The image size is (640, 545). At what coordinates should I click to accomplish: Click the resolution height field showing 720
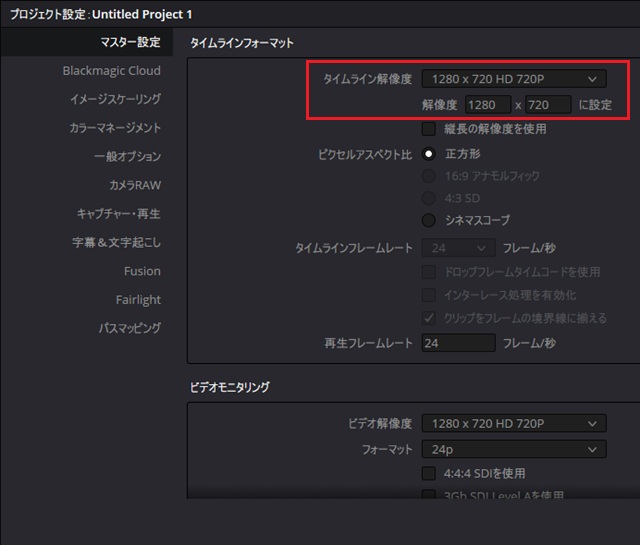pyautogui.click(x=546, y=105)
